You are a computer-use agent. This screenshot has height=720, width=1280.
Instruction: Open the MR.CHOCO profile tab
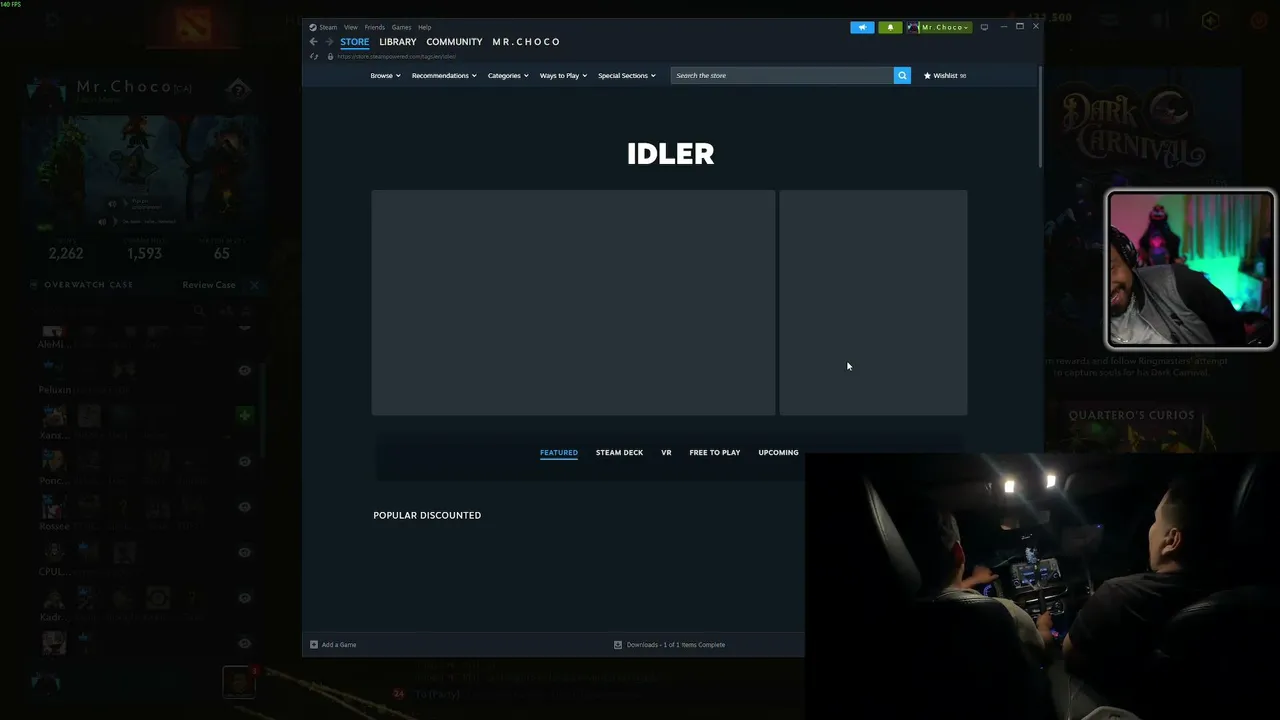tap(526, 42)
